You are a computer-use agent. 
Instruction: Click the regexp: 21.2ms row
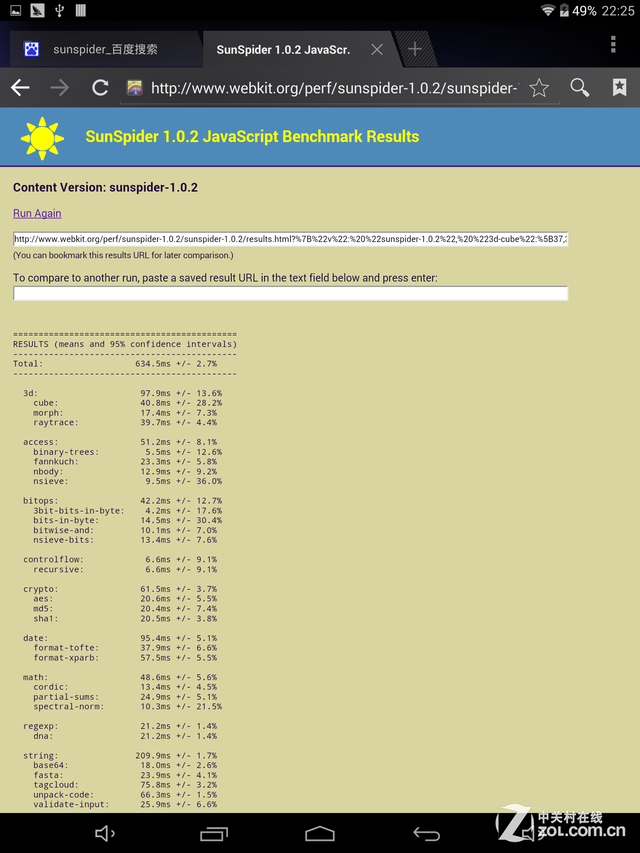120,726
